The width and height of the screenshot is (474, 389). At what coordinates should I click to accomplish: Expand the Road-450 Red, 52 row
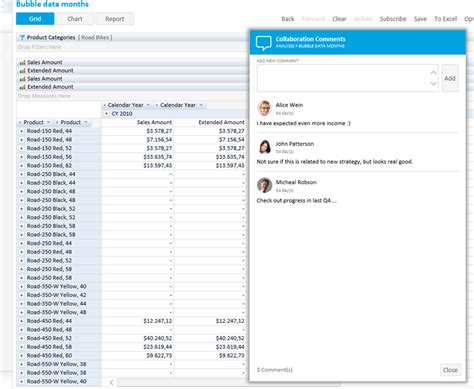tap(22, 338)
